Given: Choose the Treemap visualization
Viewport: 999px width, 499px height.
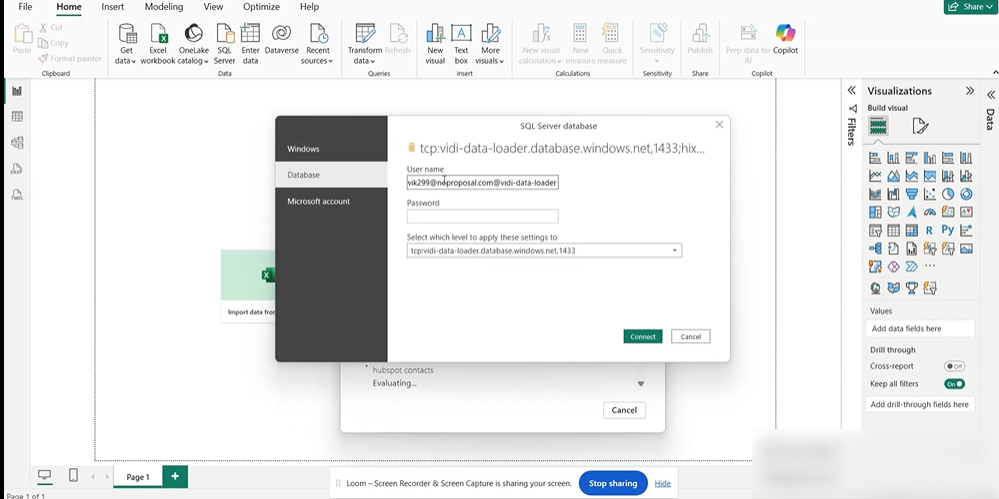Looking at the screenshot, I should coord(875,212).
